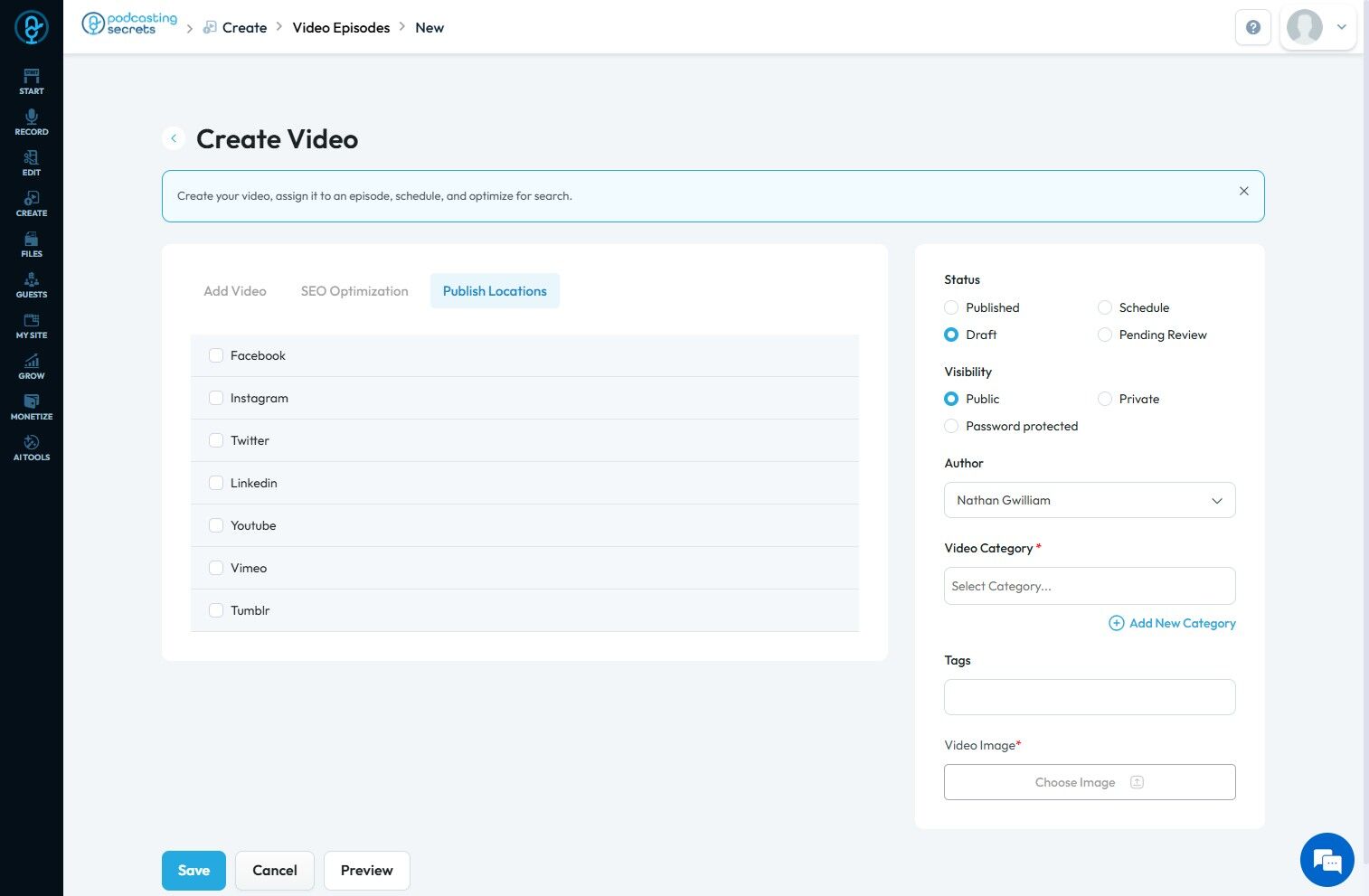The width and height of the screenshot is (1369, 896).
Task: Check the Instagram publish location
Action: tap(216, 398)
